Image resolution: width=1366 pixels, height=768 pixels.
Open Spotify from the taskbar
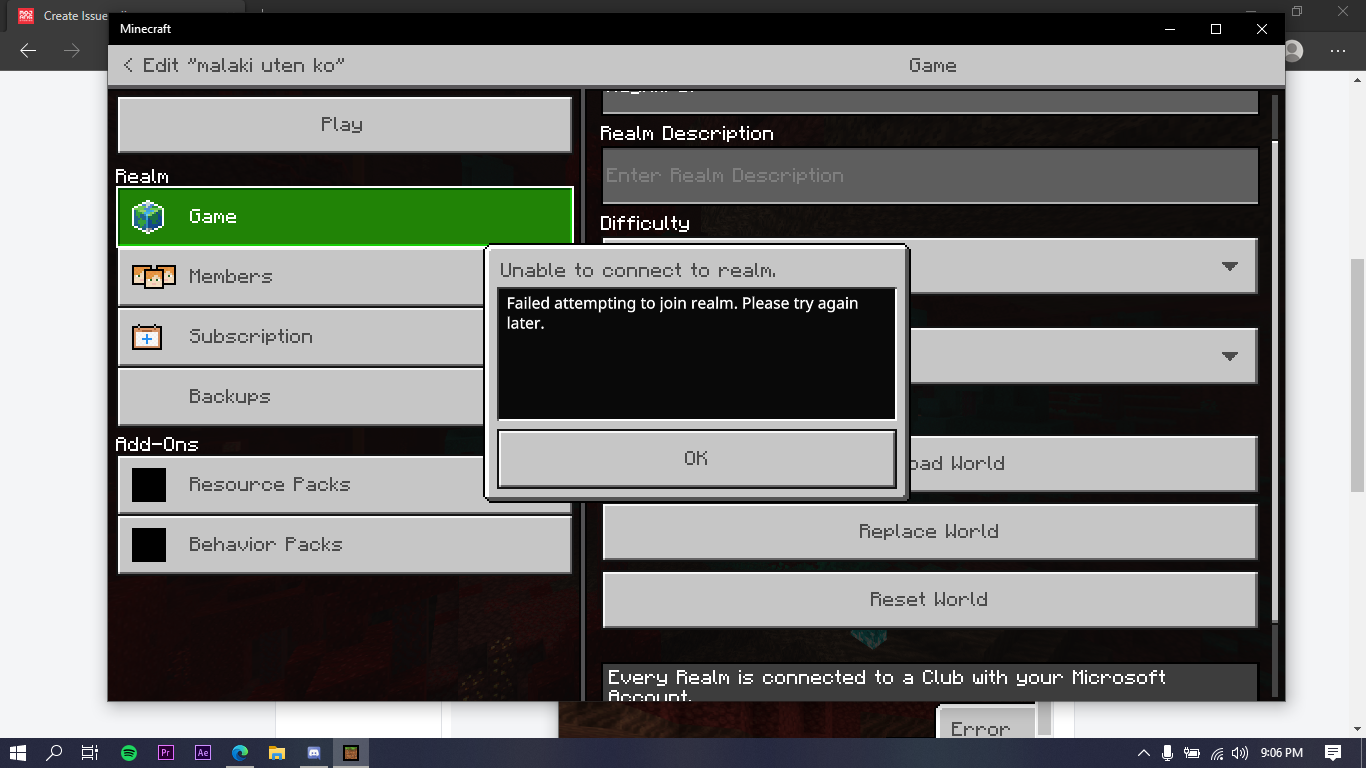[x=129, y=753]
